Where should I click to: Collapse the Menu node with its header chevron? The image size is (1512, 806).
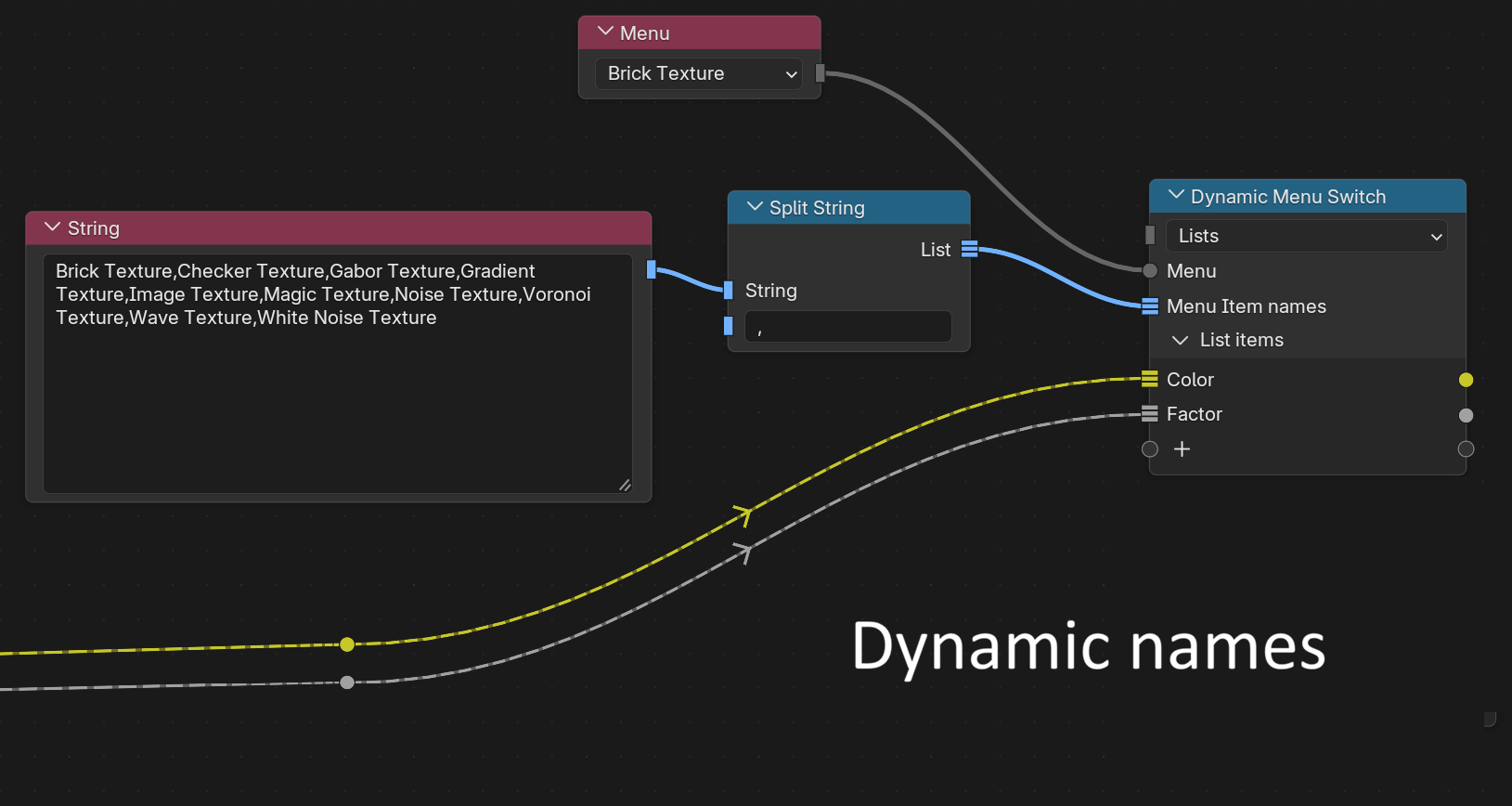pos(605,32)
